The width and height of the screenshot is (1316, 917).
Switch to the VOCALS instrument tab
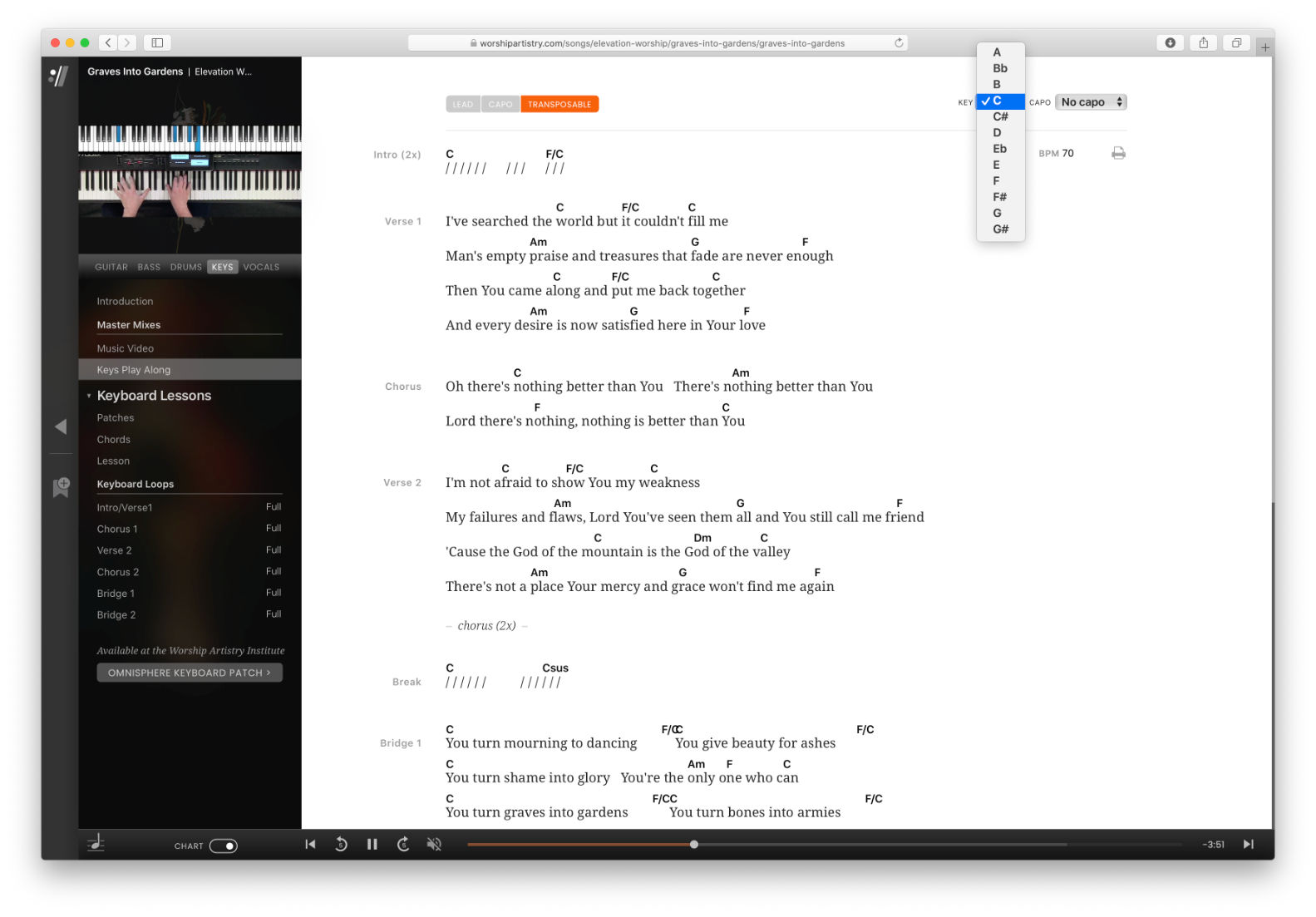261,267
